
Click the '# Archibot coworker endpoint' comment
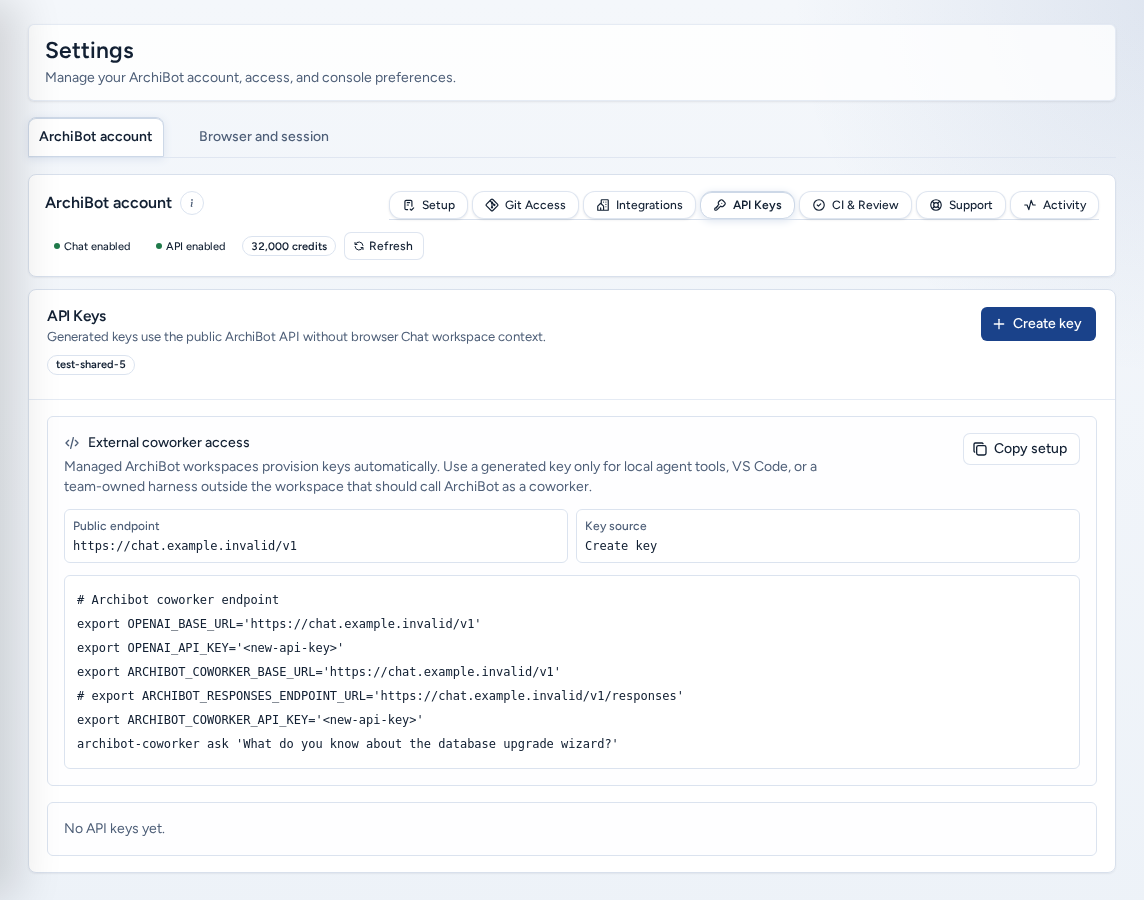(x=177, y=600)
